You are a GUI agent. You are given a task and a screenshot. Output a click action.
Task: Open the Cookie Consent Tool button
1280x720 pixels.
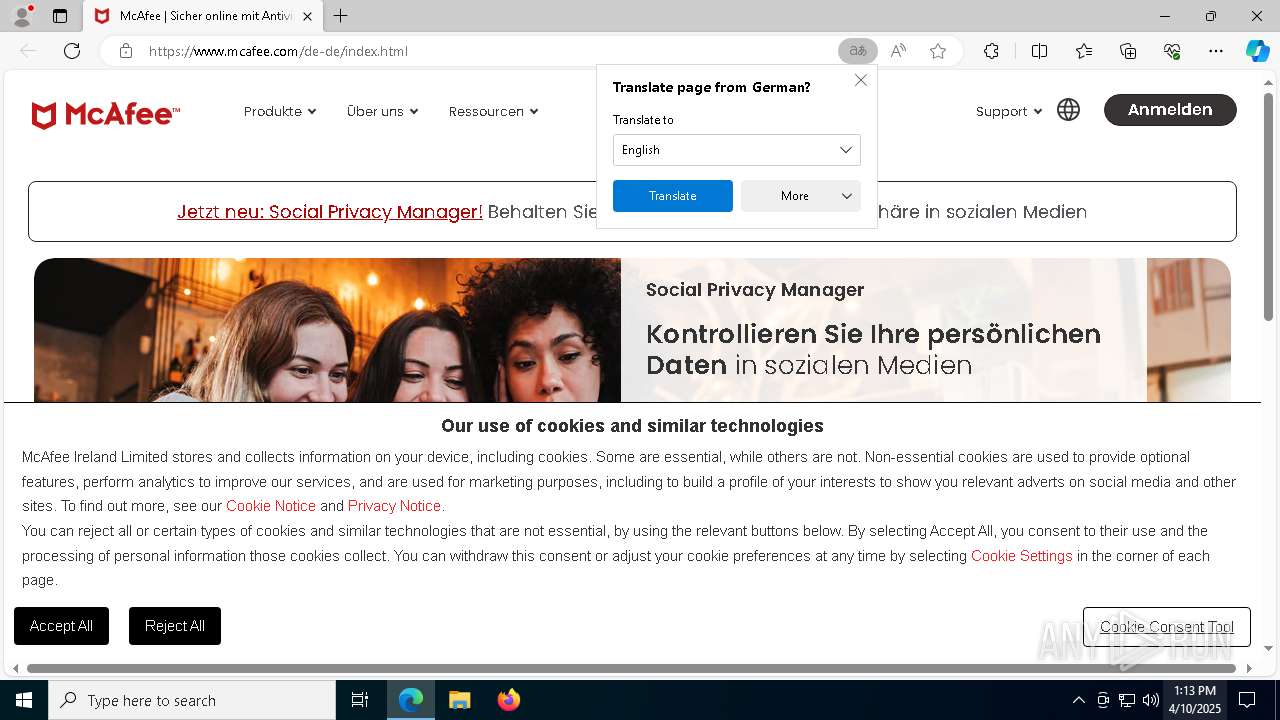1166,627
